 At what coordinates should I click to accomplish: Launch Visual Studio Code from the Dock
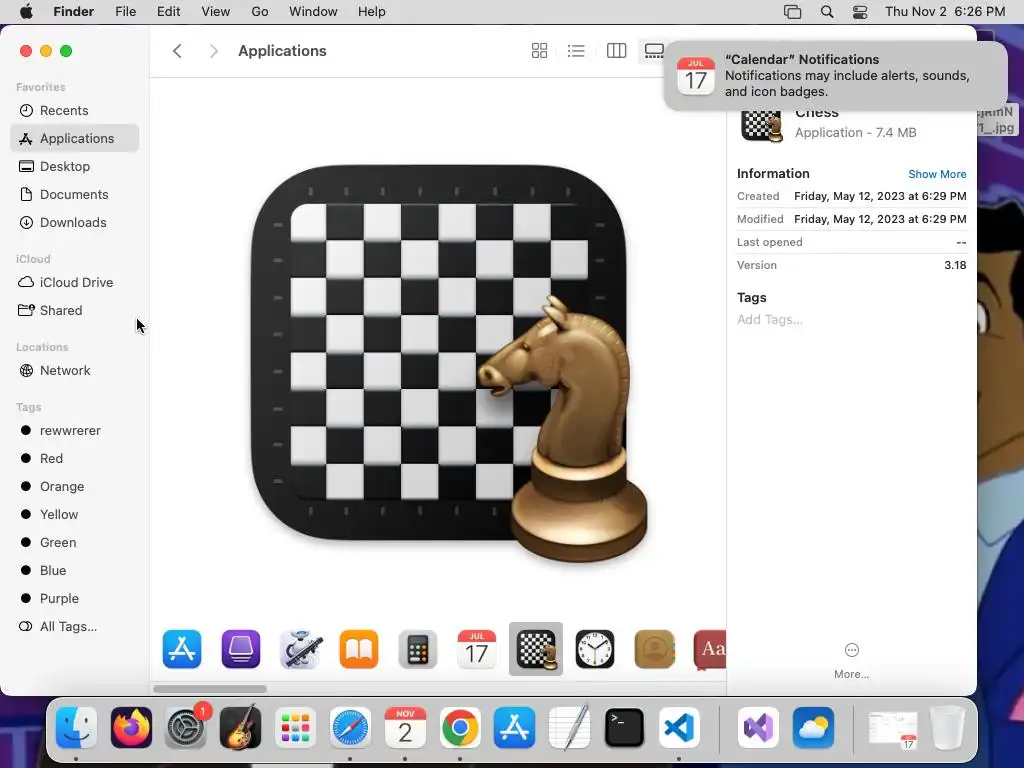(x=679, y=728)
